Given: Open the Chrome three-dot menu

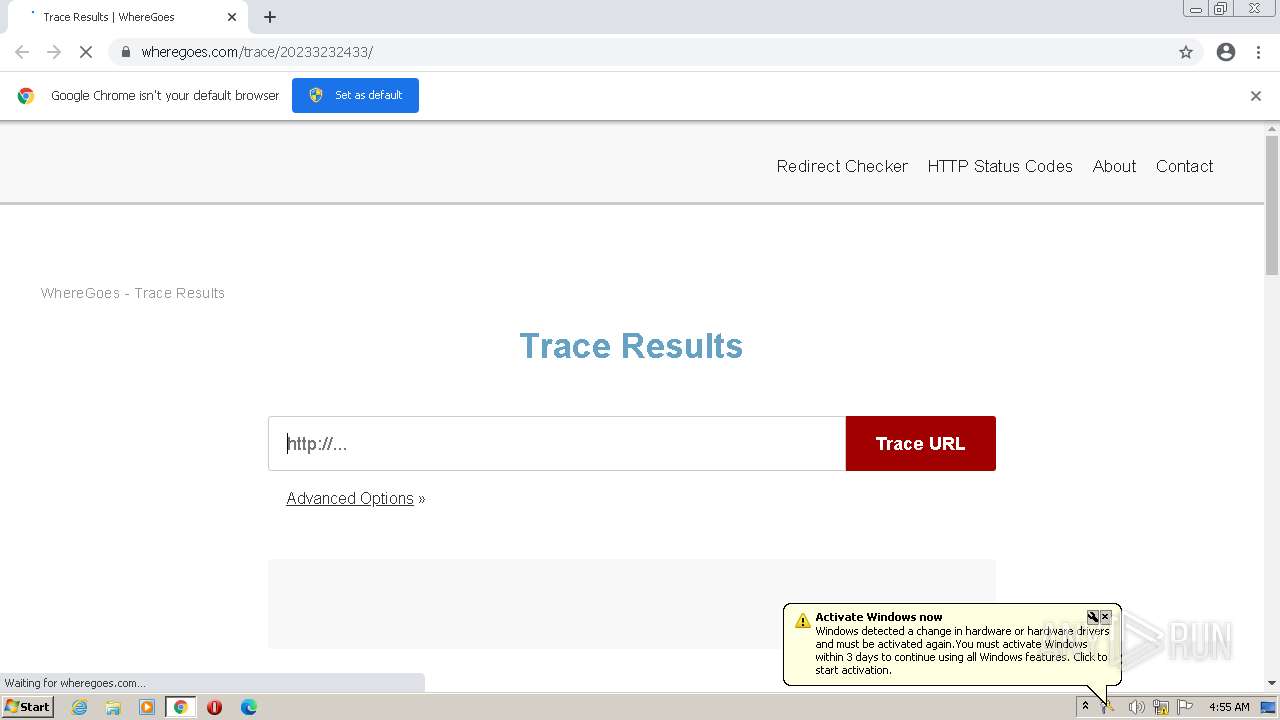Looking at the screenshot, I should point(1258,52).
